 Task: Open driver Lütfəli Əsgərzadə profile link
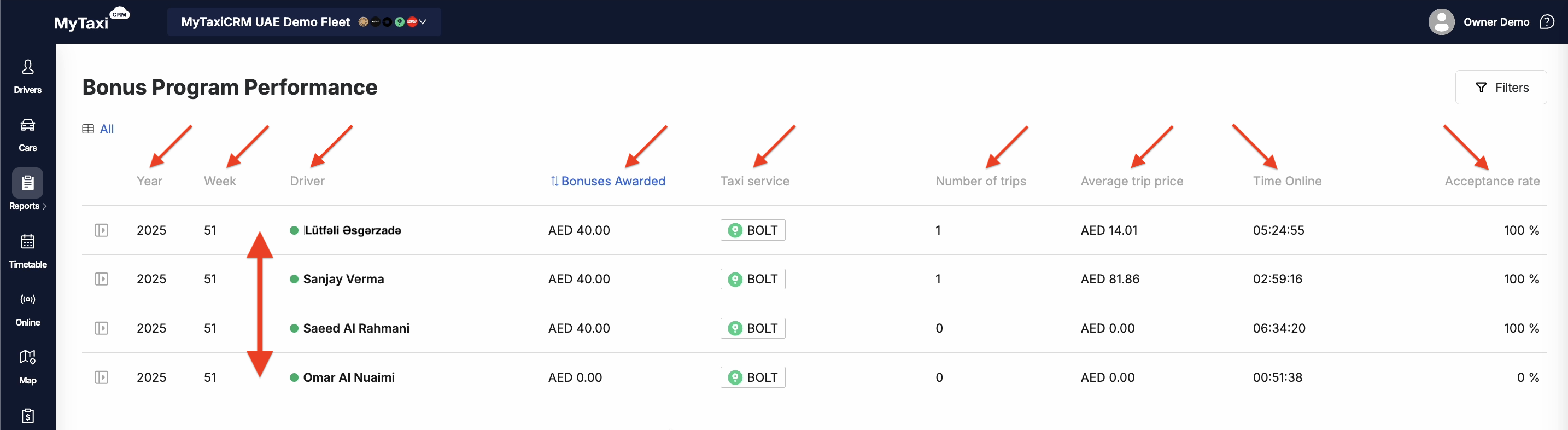click(353, 230)
